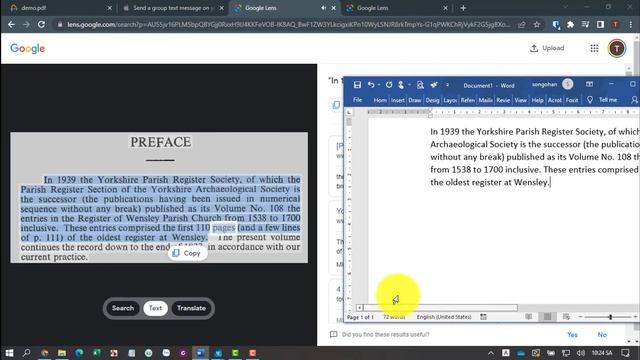The width and height of the screenshot is (640, 360).
Task: Open the Design ribbon tab
Action: click(x=432, y=100)
